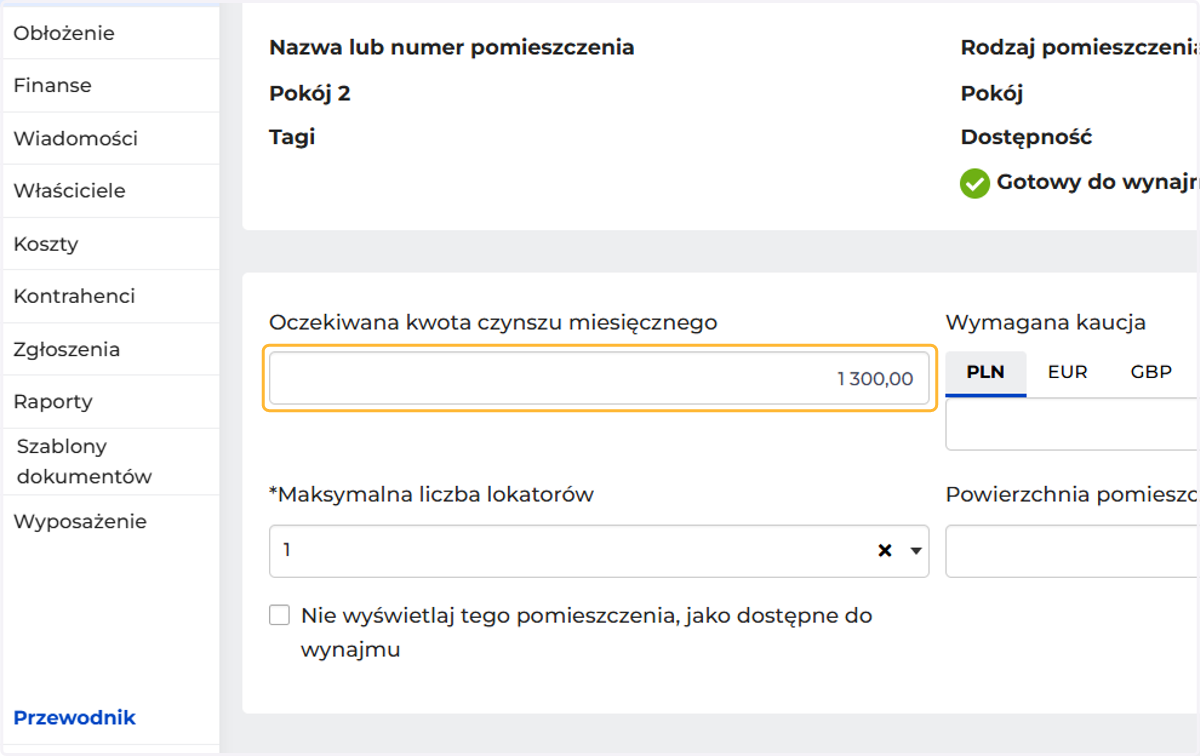This screenshot has height=756, width=1200.
Task: Click the 'Tagi' label
Action: click(292, 138)
